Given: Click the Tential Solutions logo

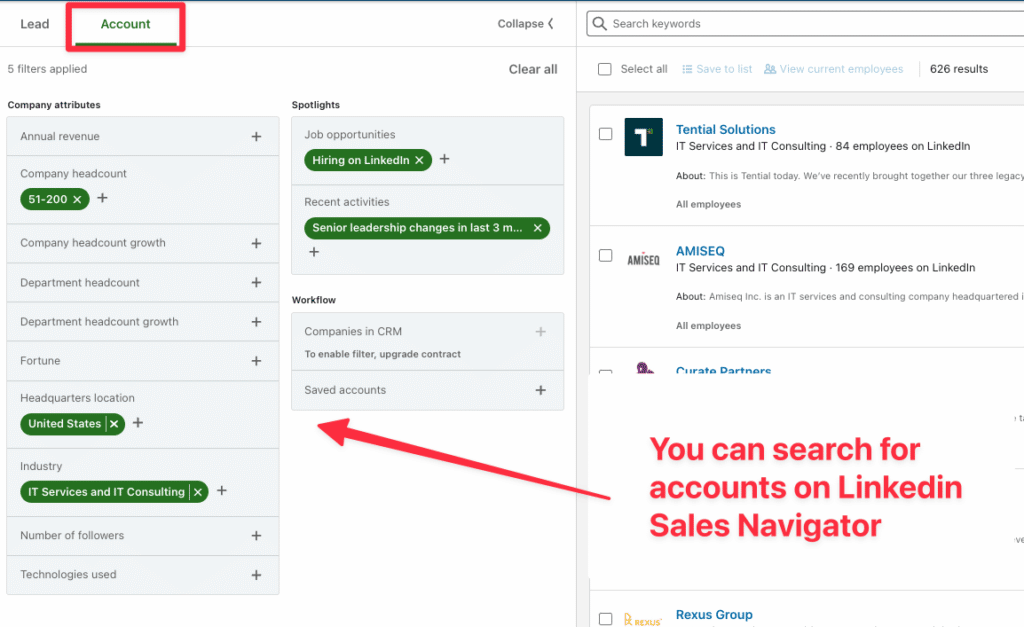Looking at the screenshot, I should point(643,137).
